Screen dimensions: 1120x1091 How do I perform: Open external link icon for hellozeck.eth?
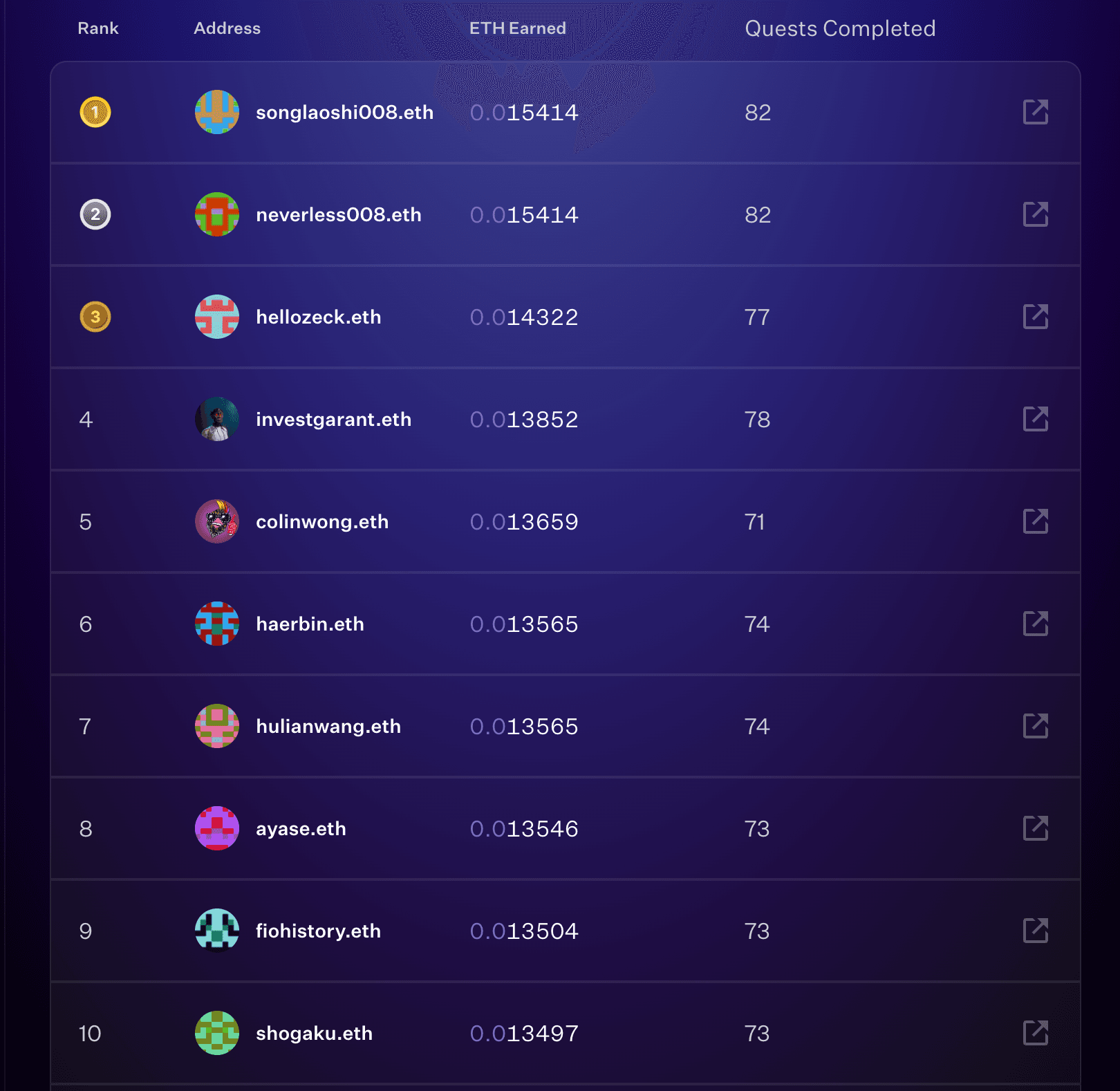click(1036, 317)
